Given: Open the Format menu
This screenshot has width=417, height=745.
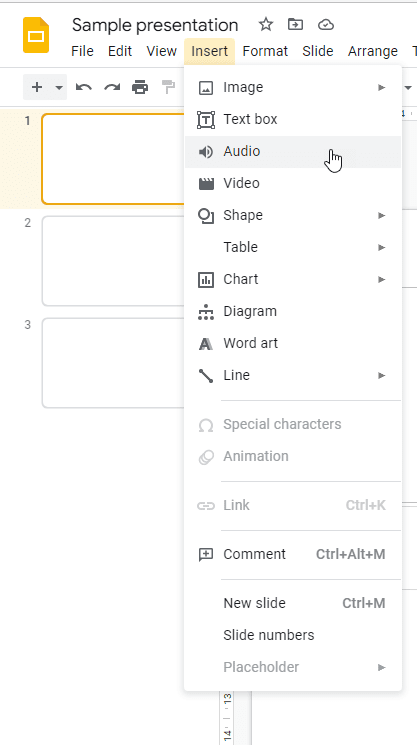Looking at the screenshot, I should 265,51.
